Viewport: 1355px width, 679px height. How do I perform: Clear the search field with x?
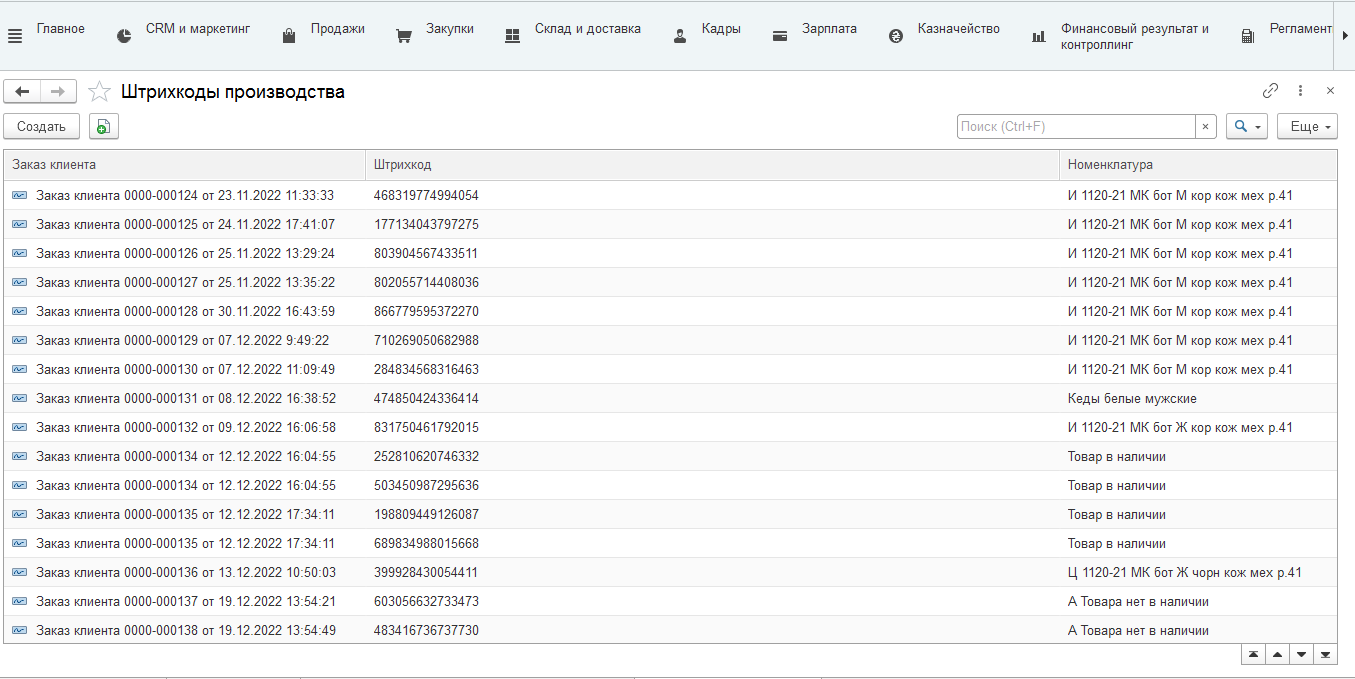point(1205,127)
